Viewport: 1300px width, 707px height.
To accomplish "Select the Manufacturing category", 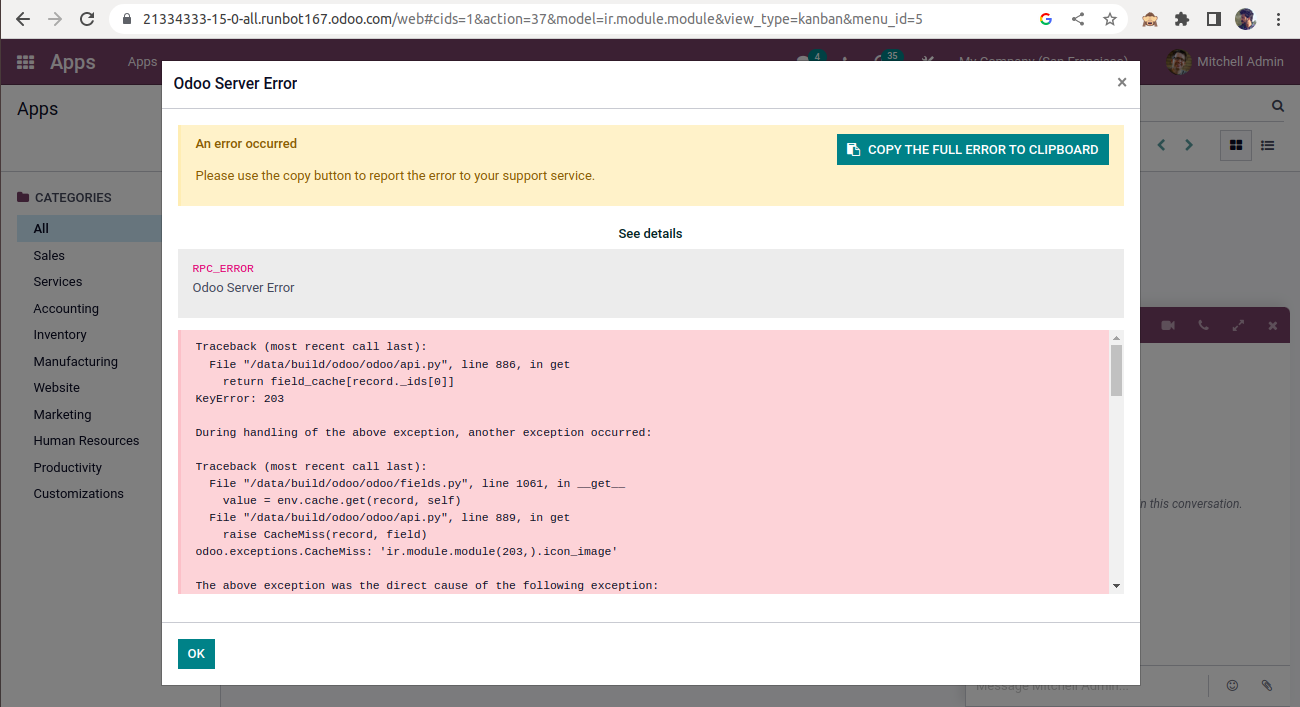I will click(76, 362).
